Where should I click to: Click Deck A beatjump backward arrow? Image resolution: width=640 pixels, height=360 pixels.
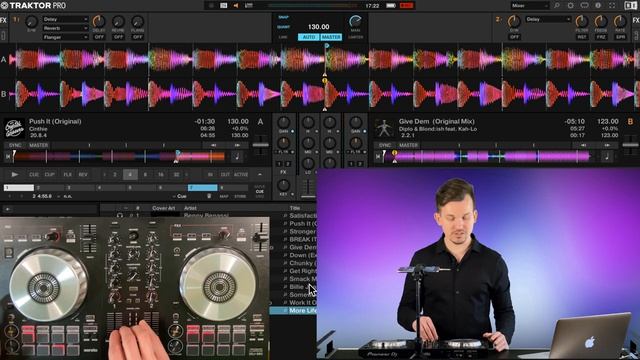point(213,145)
